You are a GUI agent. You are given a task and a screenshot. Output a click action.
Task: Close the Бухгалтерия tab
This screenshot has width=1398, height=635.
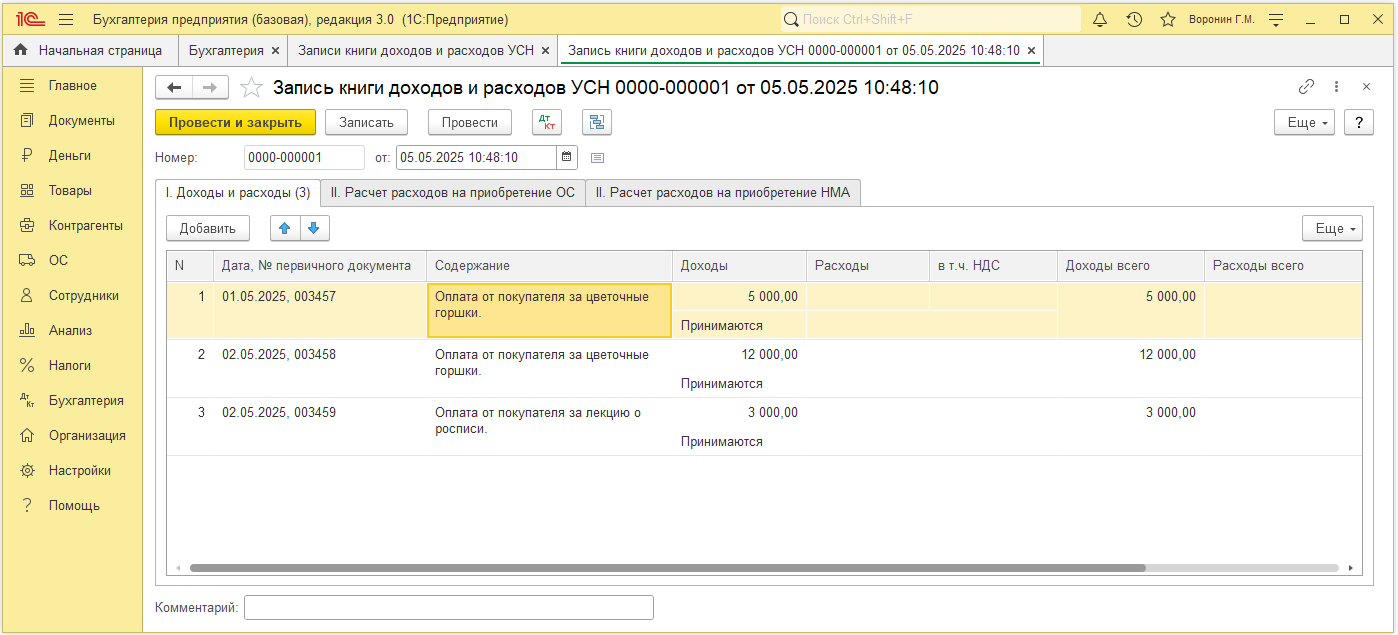[275, 50]
